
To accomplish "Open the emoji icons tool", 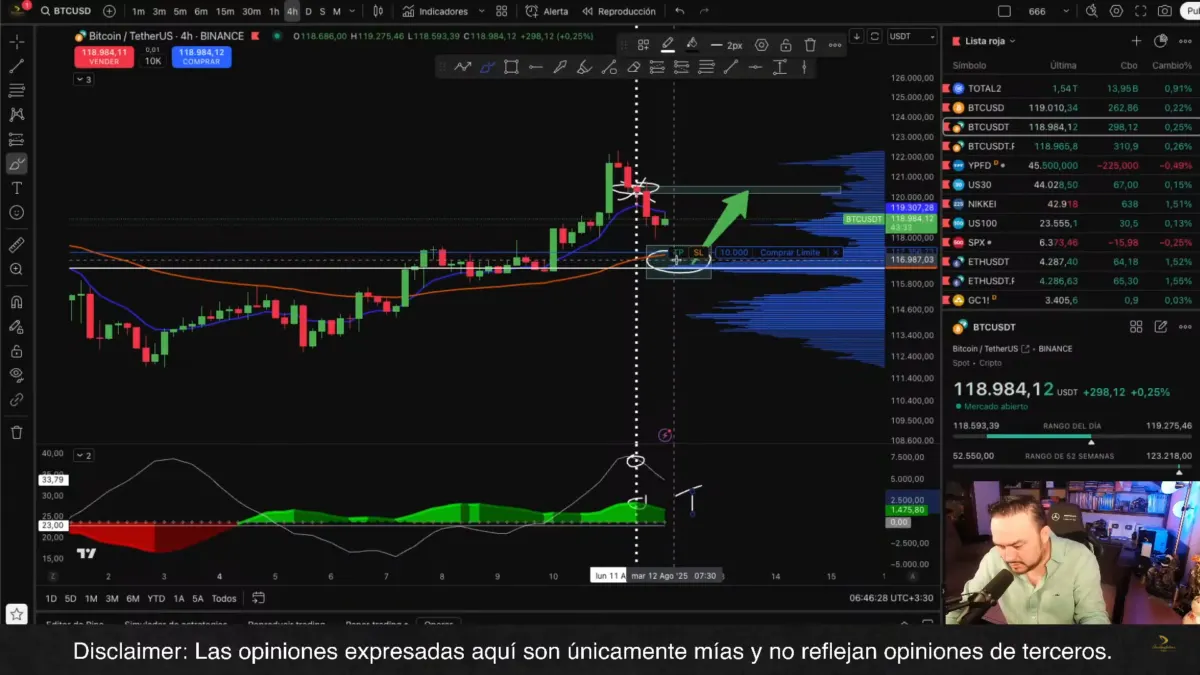I will pos(17,212).
